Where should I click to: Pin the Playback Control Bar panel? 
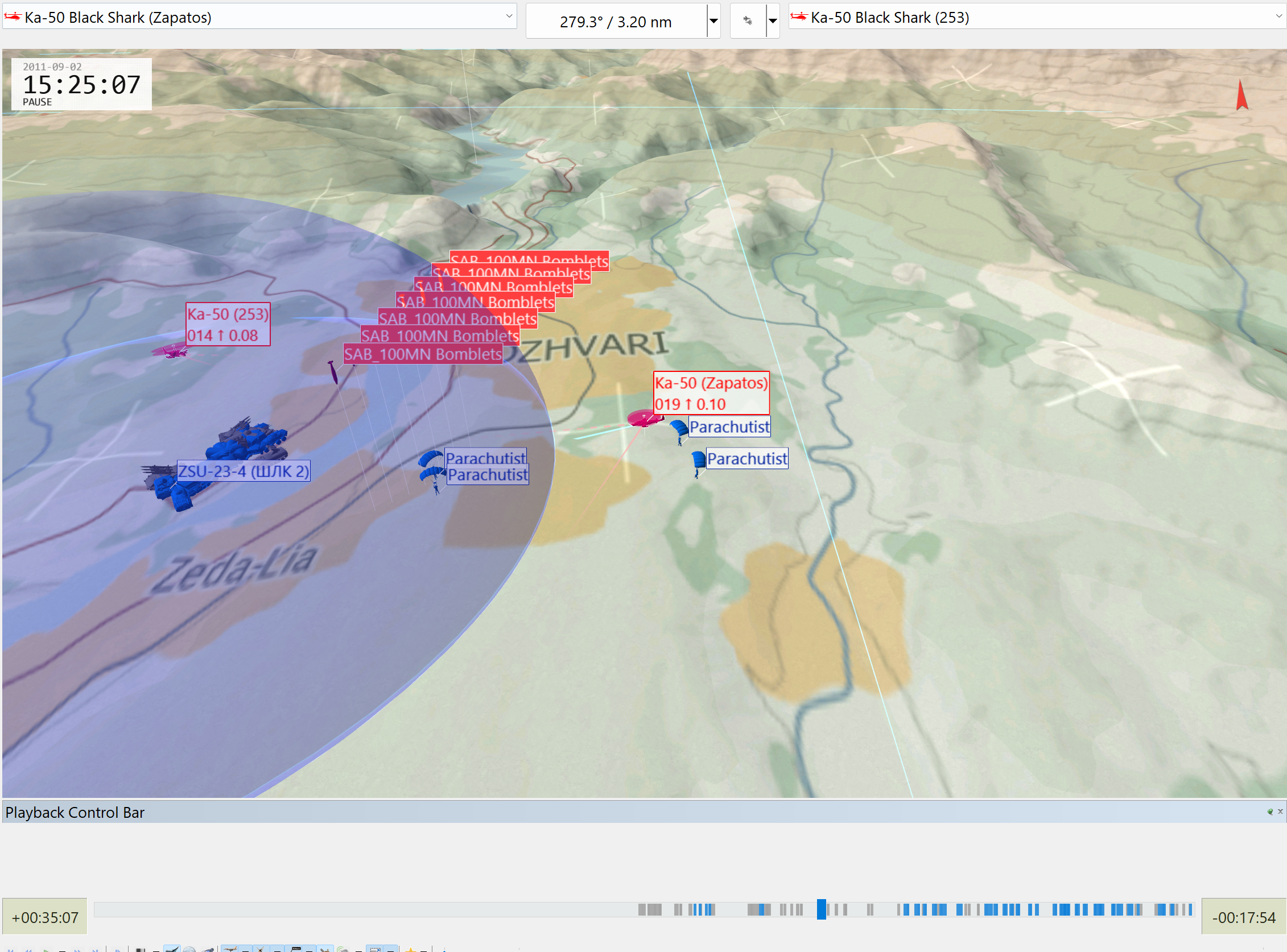click(x=1270, y=812)
